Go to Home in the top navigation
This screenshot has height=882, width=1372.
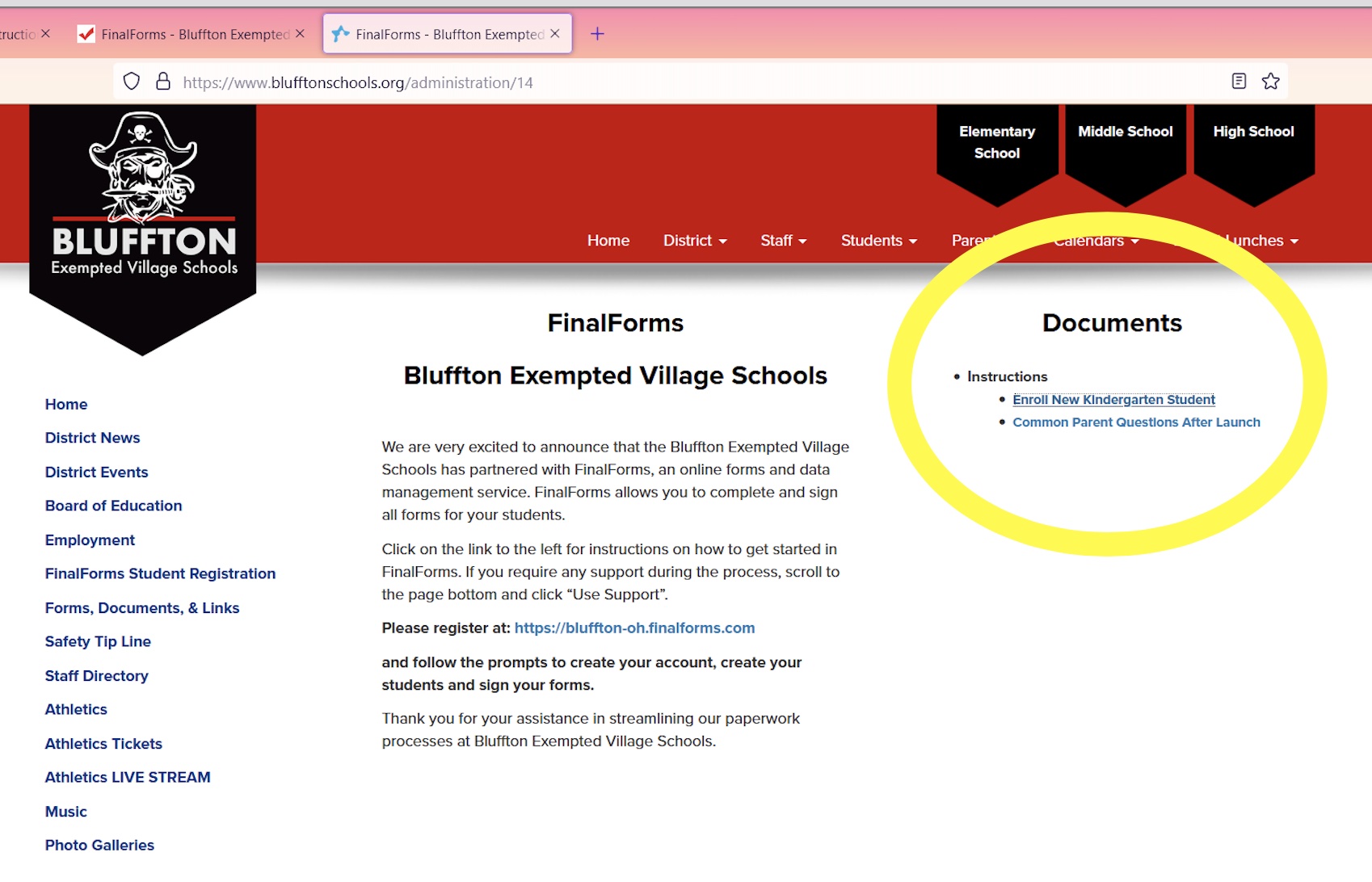coord(608,241)
